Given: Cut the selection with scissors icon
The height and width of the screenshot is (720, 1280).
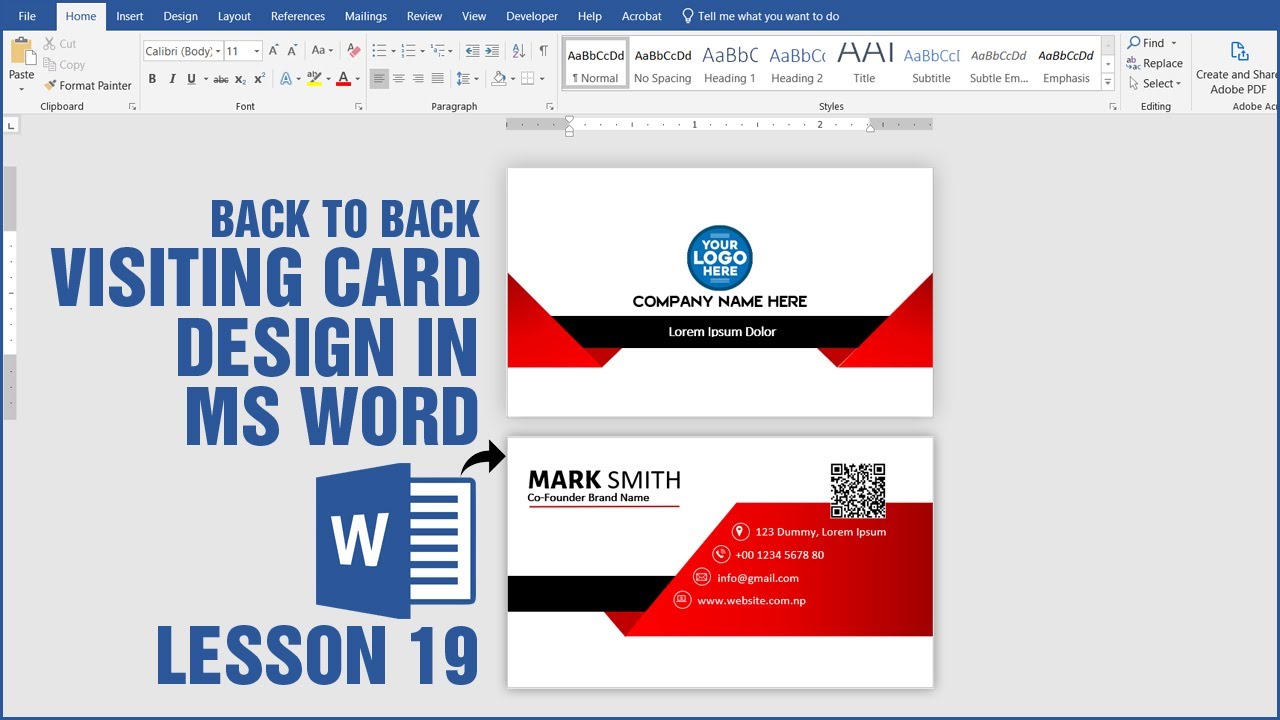Looking at the screenshot, I should [x=50, y=44].
